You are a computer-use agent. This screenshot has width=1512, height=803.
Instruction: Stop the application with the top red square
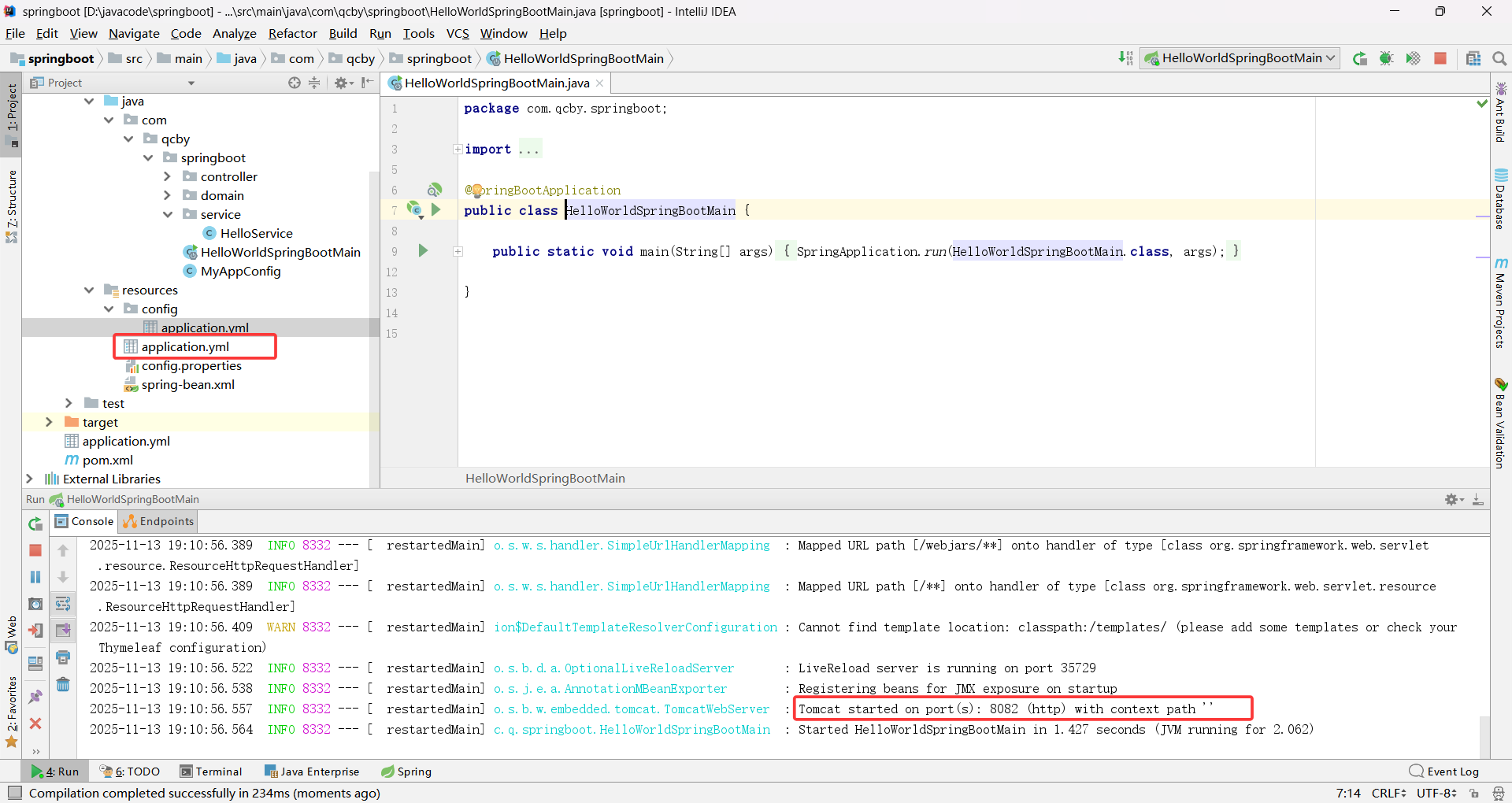[1440, 58]
